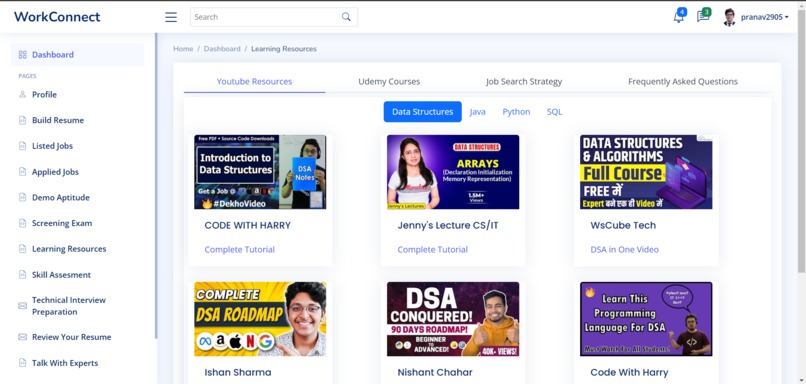Click the Dashboard breadcrumb link
Screen dimensions: 806x384
tap(222, 49)
